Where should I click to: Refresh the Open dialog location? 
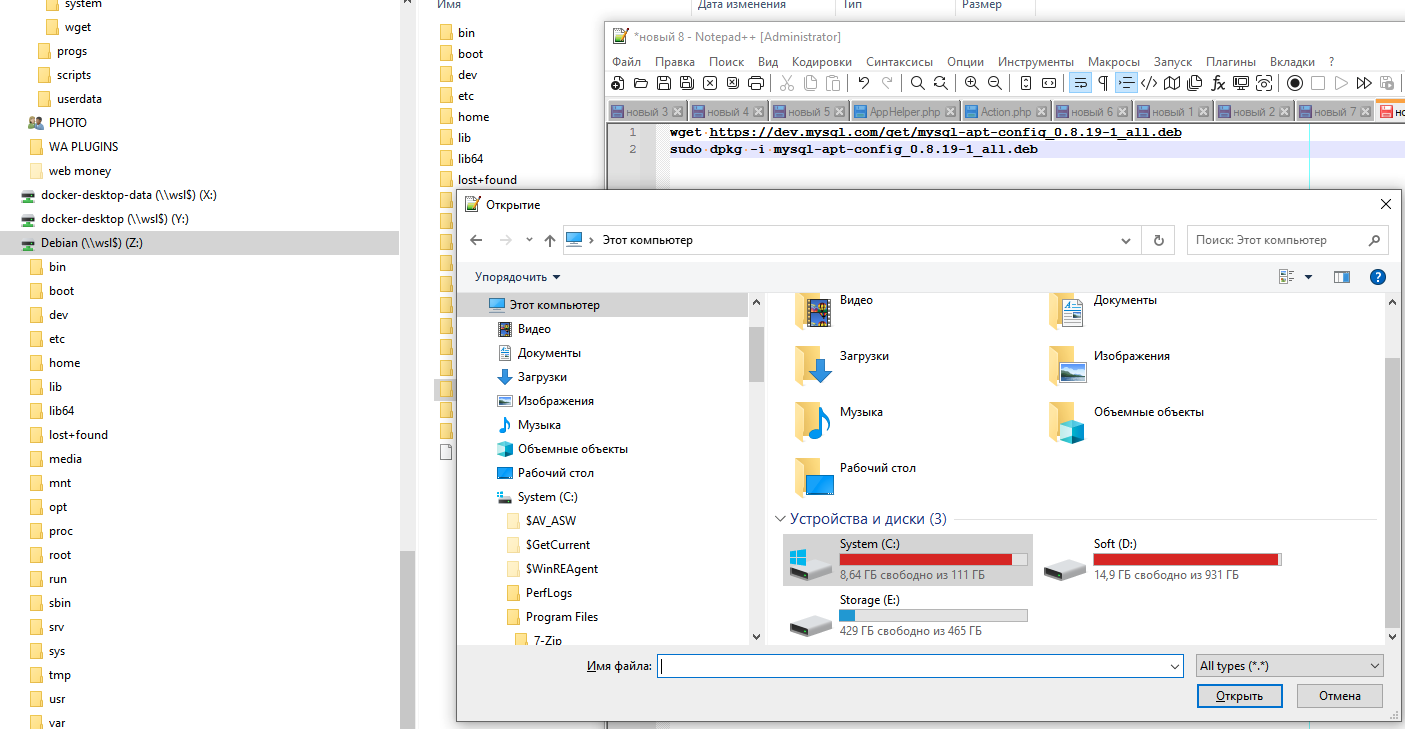pyautogui.click(x=1158, y=240)
